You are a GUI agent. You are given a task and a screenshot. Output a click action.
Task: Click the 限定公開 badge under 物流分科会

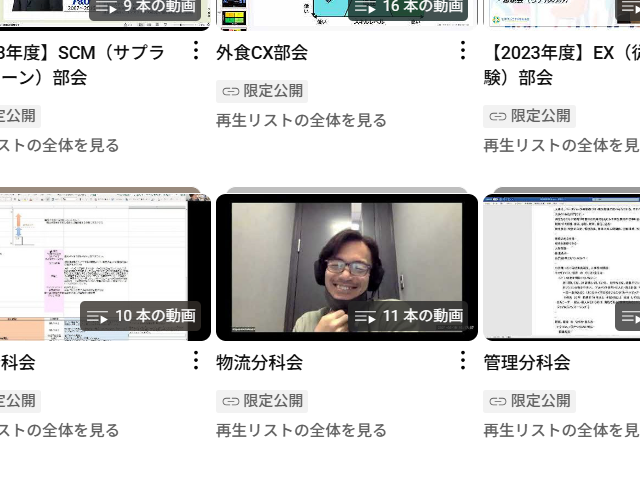[x=262, y=401]
